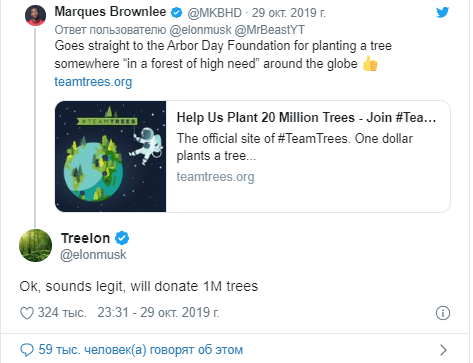
Task: Click the @MKBHD handle
Action: pos(215,13)
